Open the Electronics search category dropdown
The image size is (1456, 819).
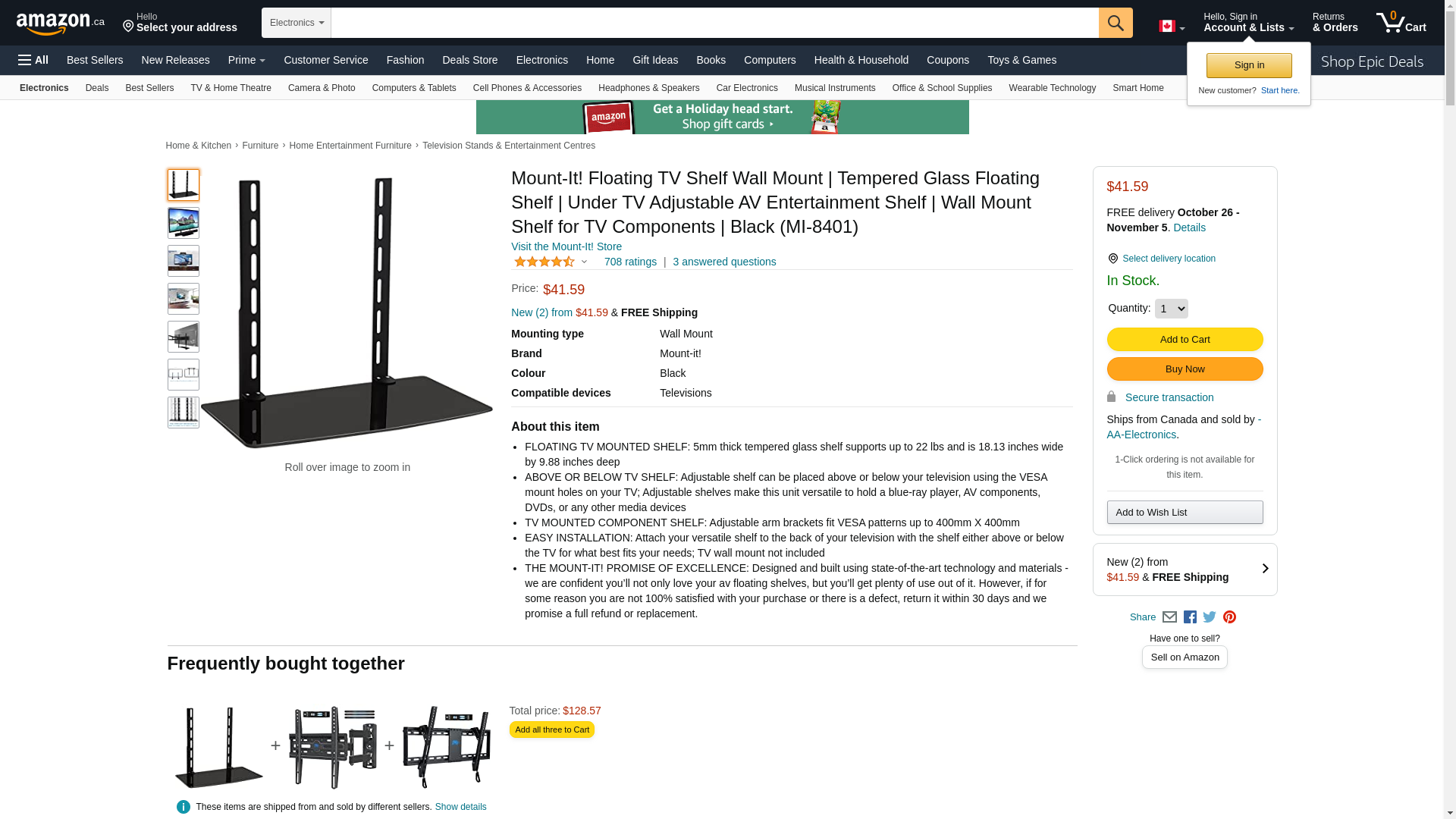(297, 23)
